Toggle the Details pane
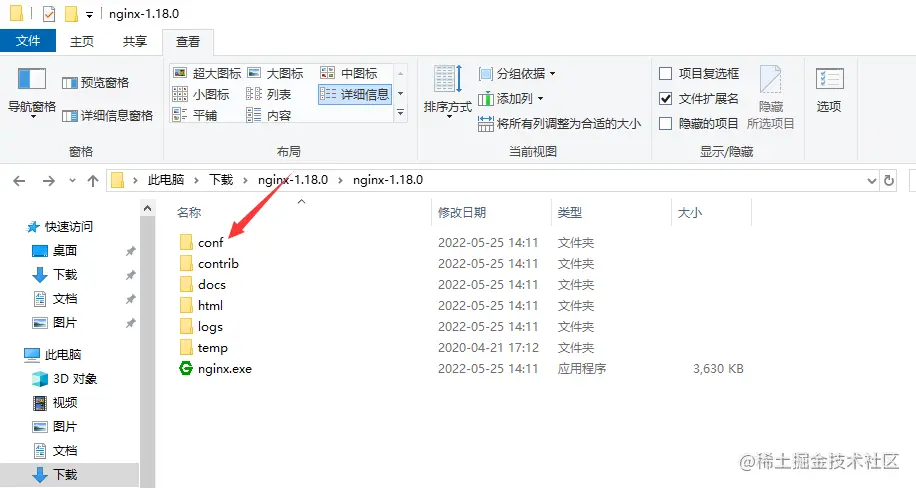 click(x=107, y=116)
